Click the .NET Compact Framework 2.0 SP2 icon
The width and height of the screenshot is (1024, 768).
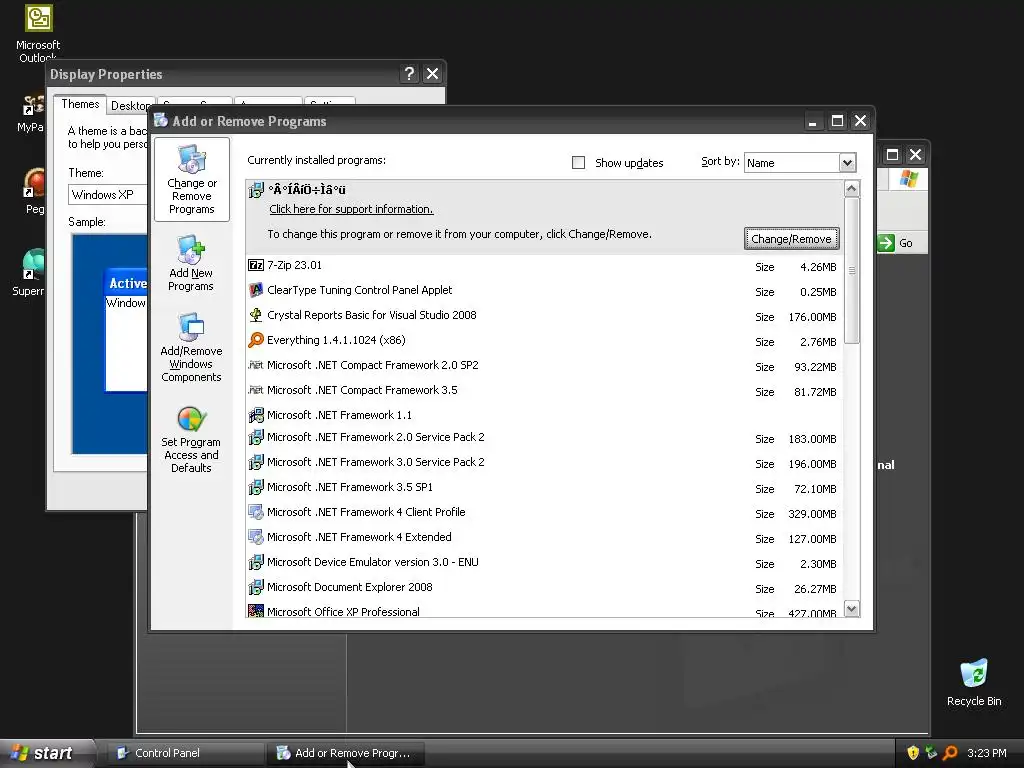point(256,365)
